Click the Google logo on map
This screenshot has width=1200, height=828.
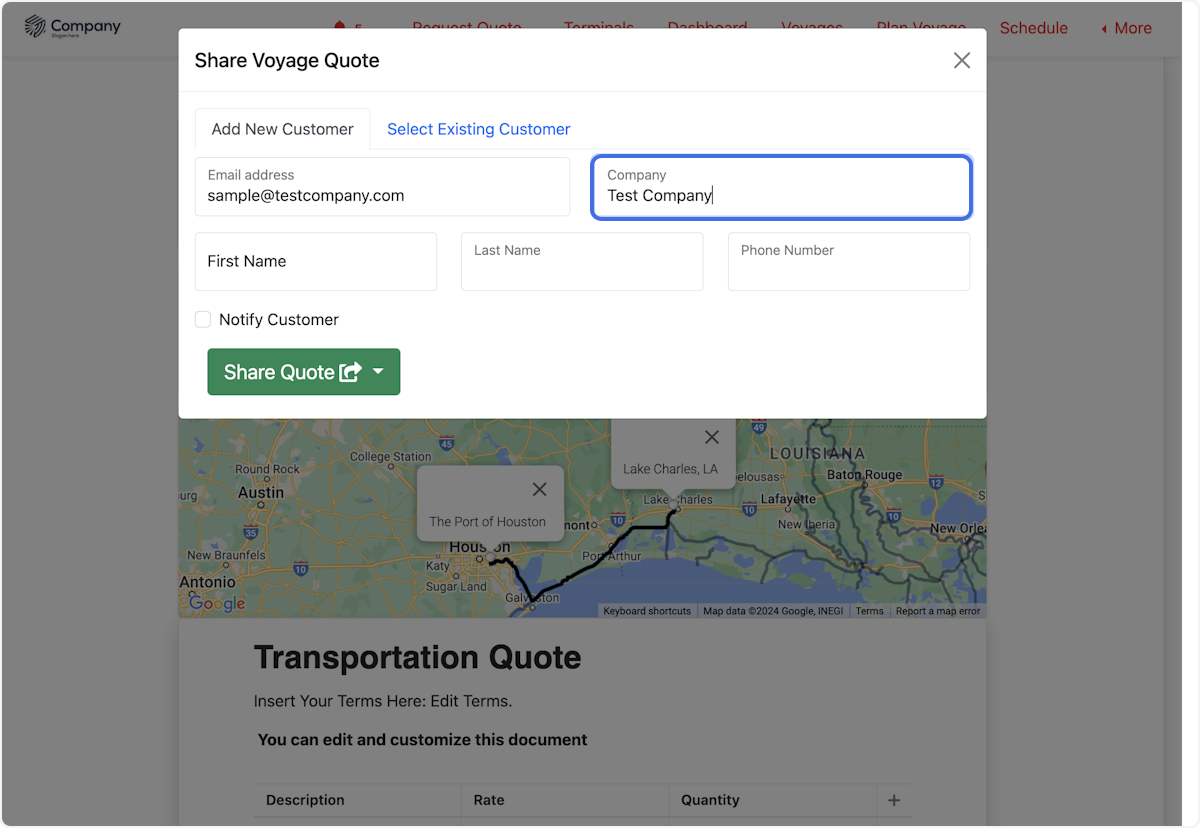click(217, 603)
